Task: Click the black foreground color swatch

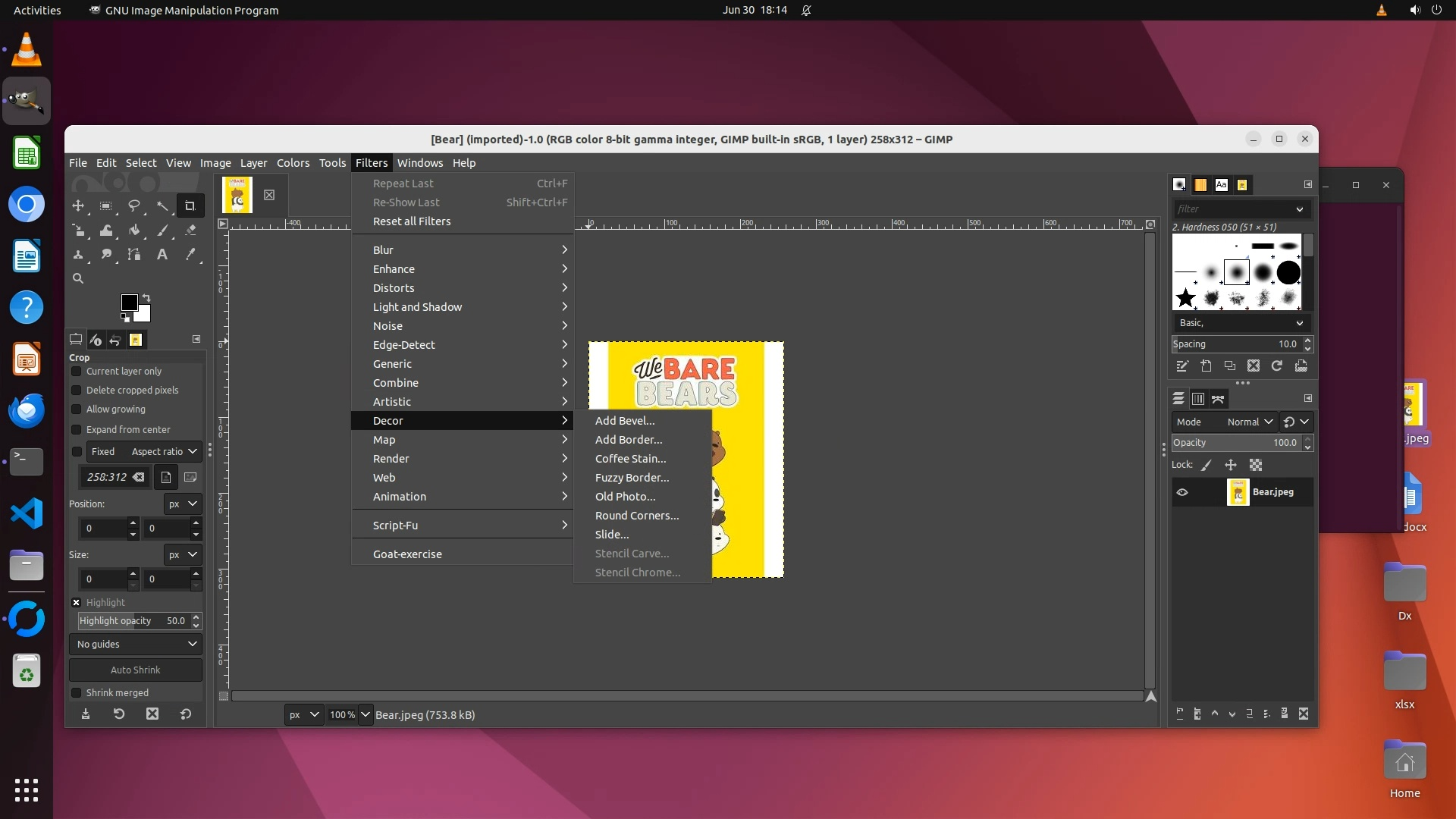Action: pyautogui.click(x=129, y=303)
